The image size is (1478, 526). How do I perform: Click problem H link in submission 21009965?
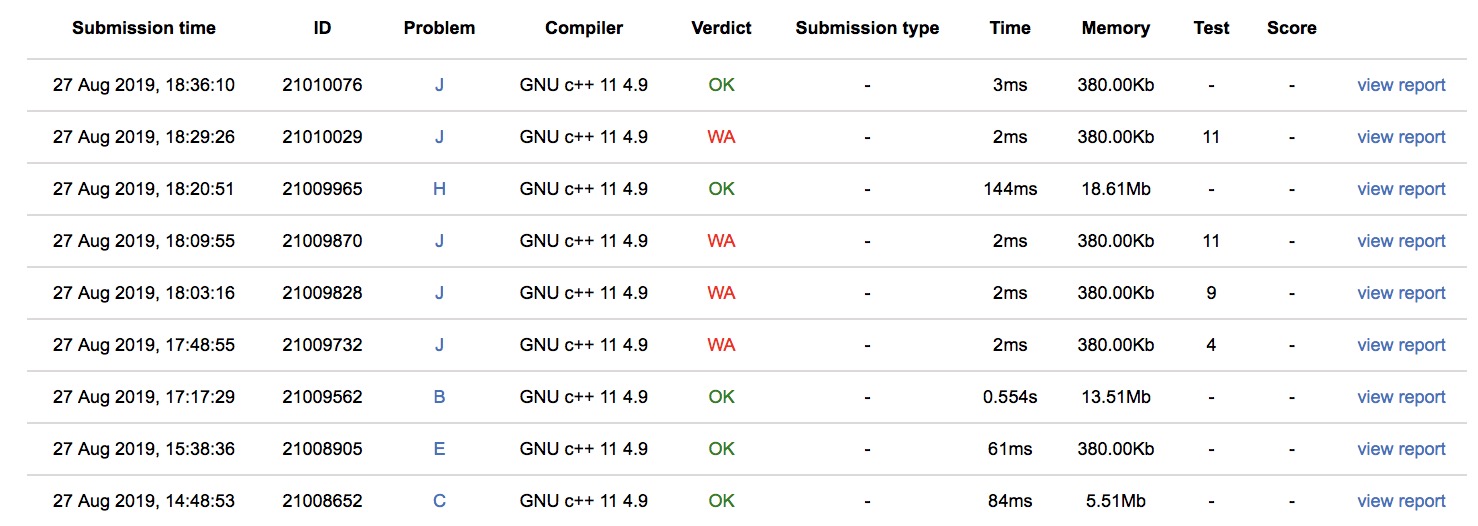pyautogui.click(x=439, y=189)
